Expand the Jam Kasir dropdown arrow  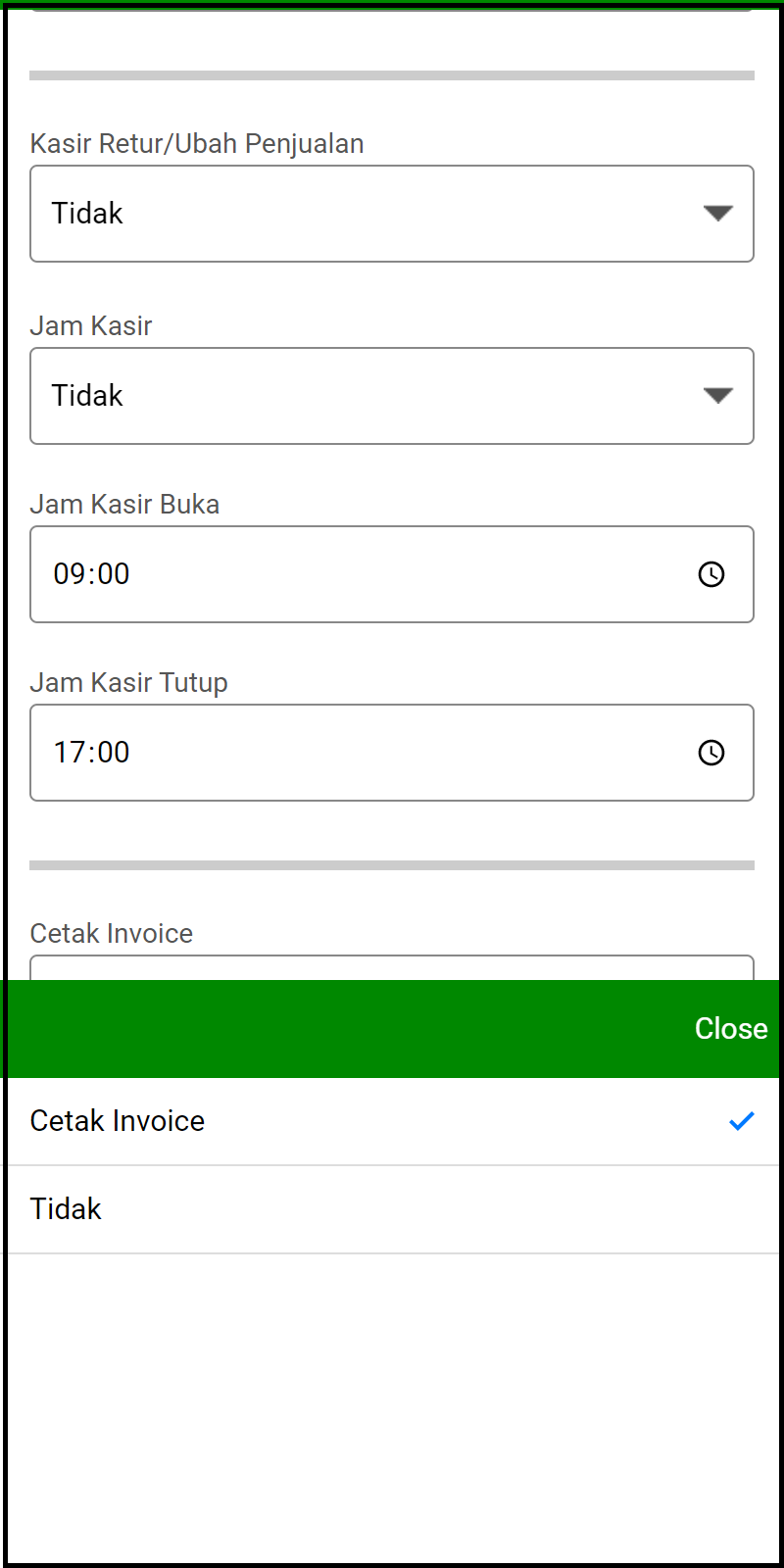click(x=718, y=396)
